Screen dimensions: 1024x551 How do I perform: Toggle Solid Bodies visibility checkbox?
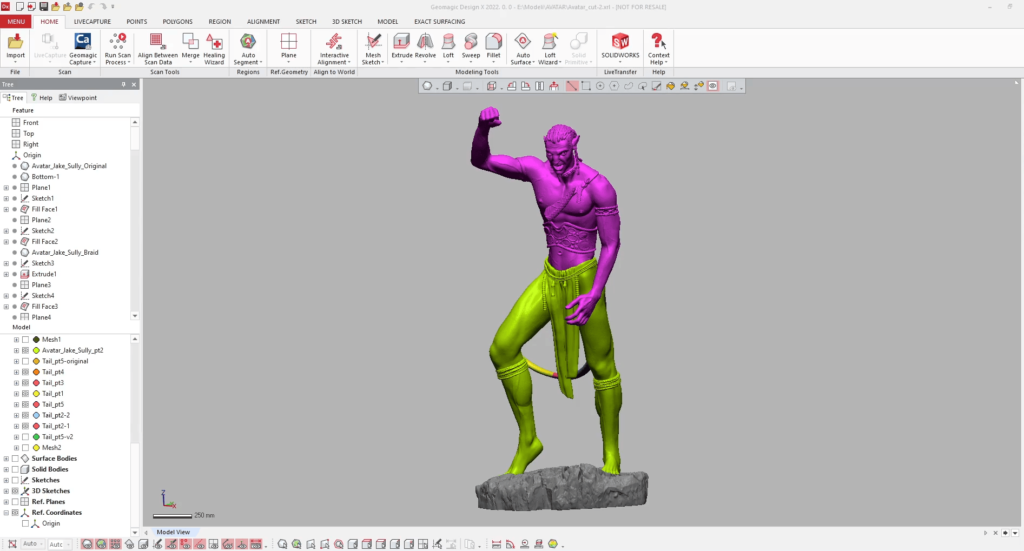pos(15,469)
